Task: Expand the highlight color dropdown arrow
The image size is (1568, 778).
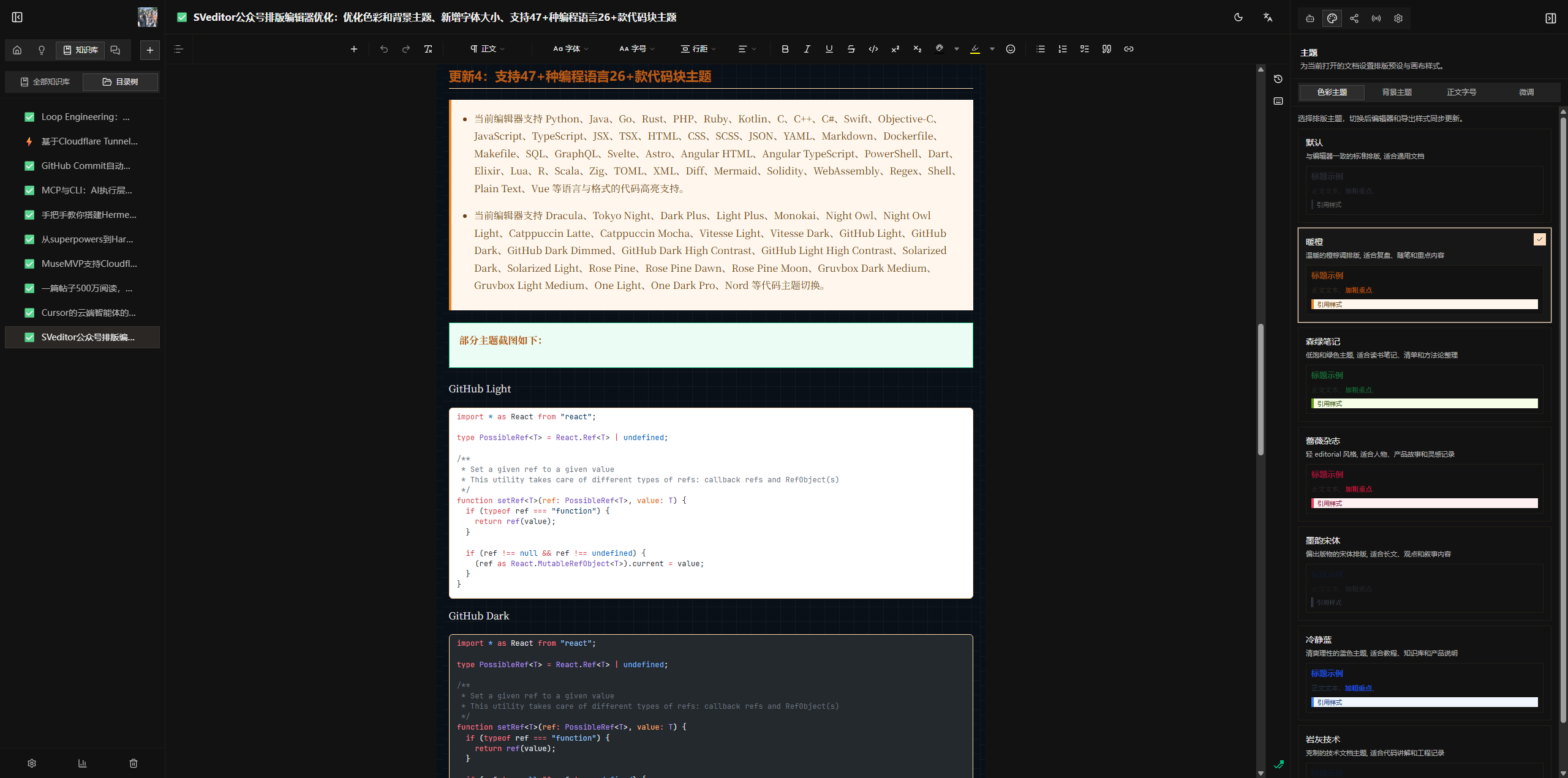Action: pos(992,49)
